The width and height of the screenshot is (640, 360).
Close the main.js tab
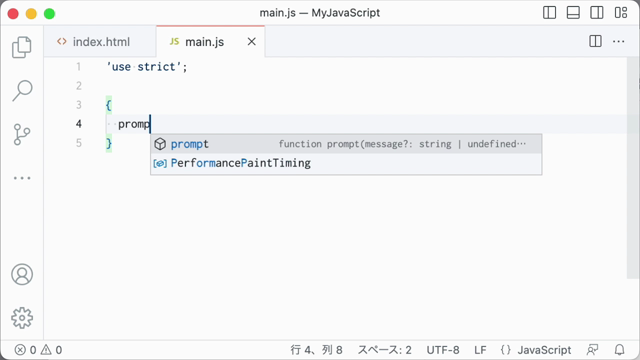[251, 42]
